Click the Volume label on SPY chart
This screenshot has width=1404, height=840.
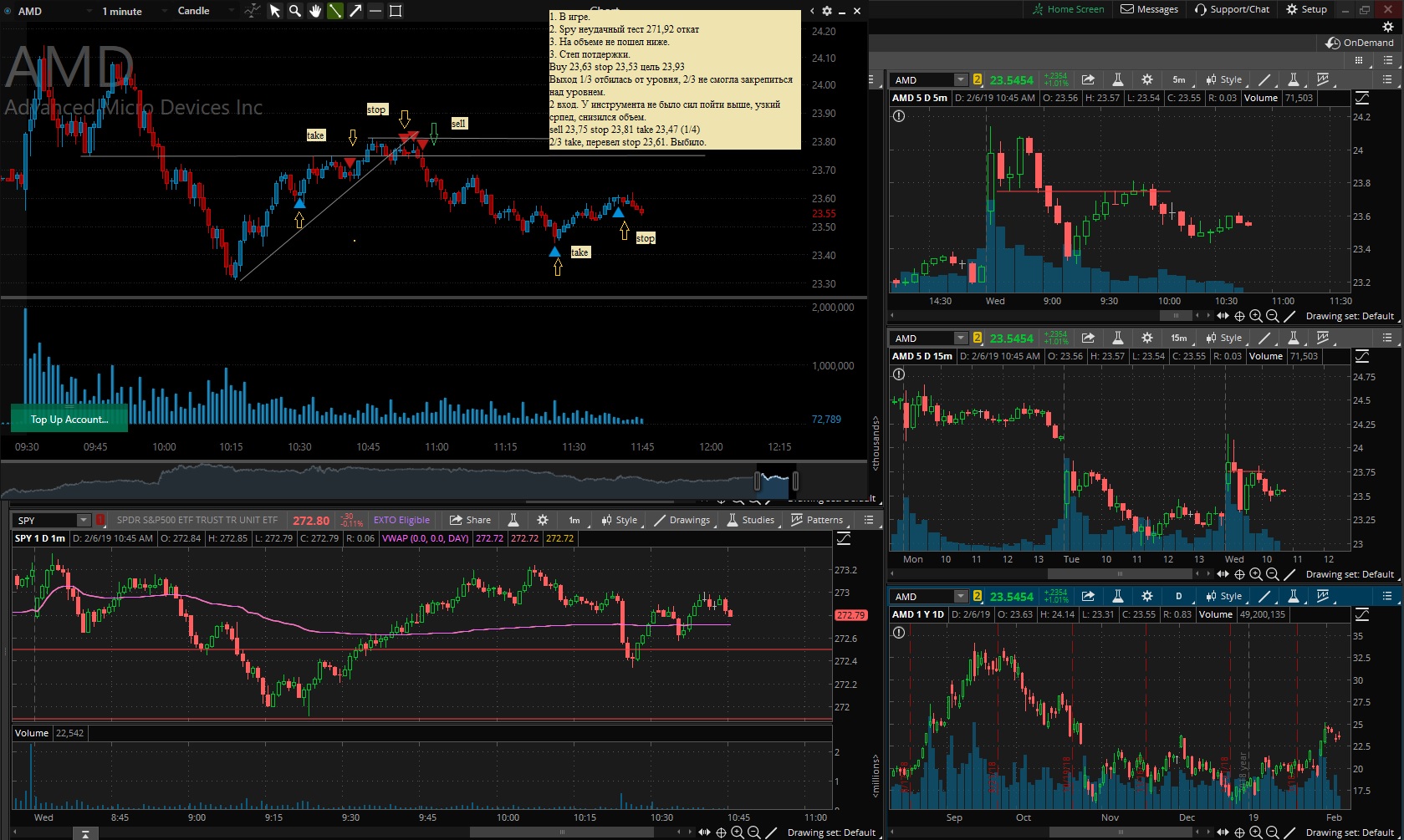tap(32, 733)
